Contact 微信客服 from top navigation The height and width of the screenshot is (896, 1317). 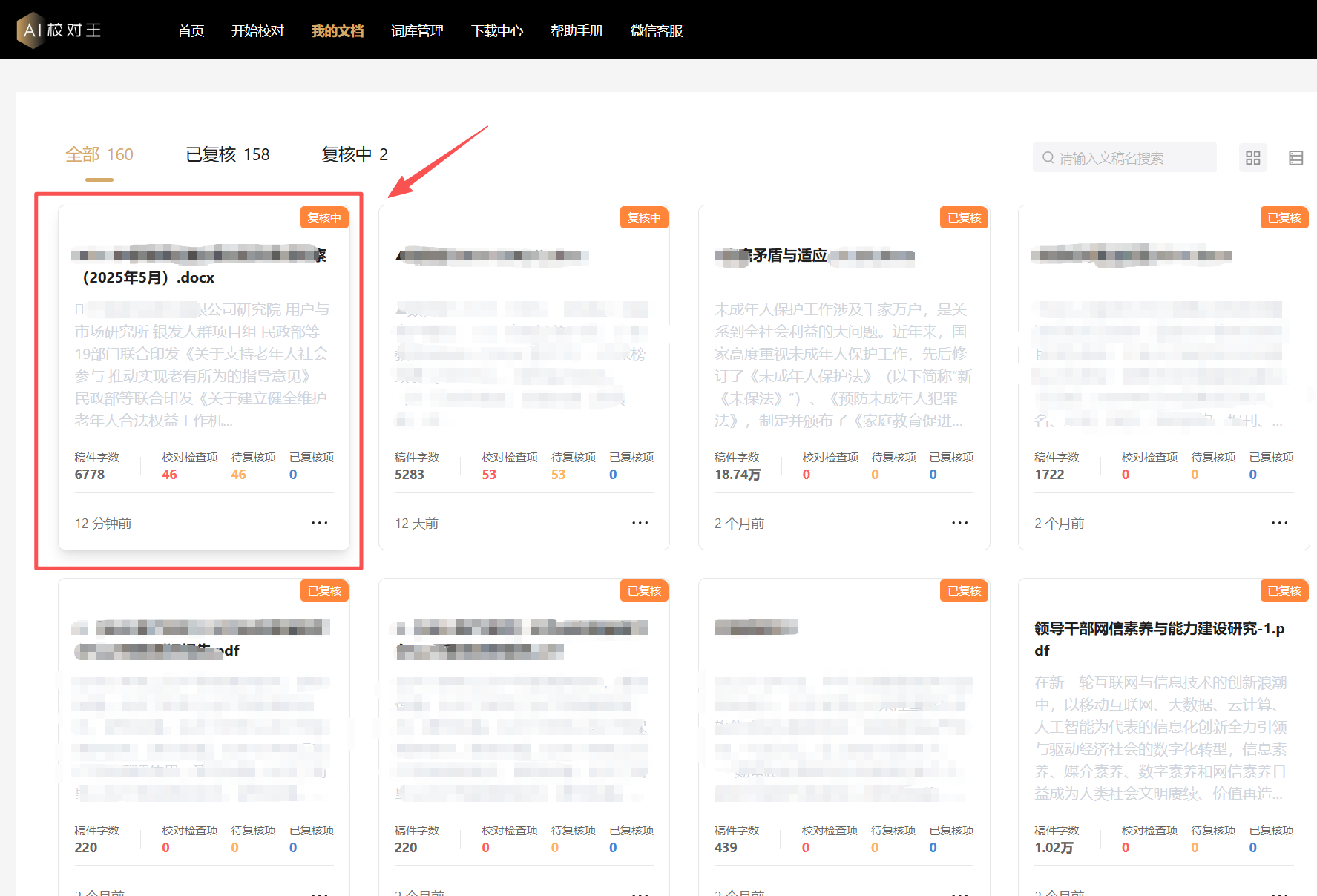click(x=656, y=31)
